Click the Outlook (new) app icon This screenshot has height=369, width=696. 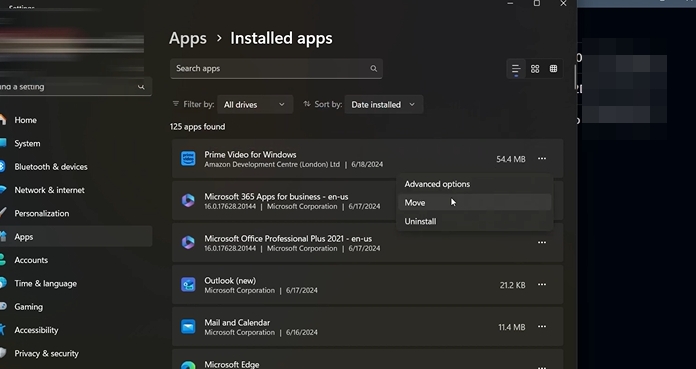click(x=188, y=285)
